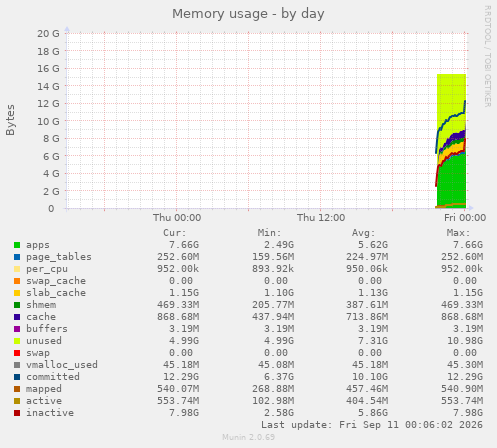Select the 'inactive' legend label
The image size is (497, 448).
coord(50,413)
